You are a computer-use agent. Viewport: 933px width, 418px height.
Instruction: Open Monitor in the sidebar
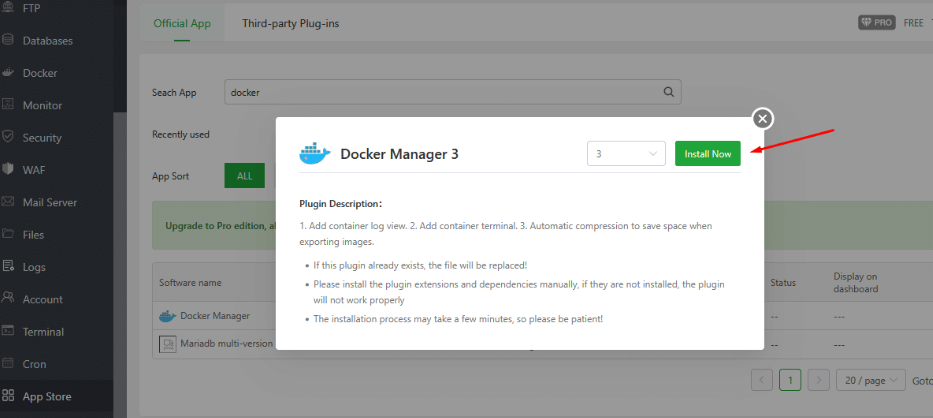point(42,105)
